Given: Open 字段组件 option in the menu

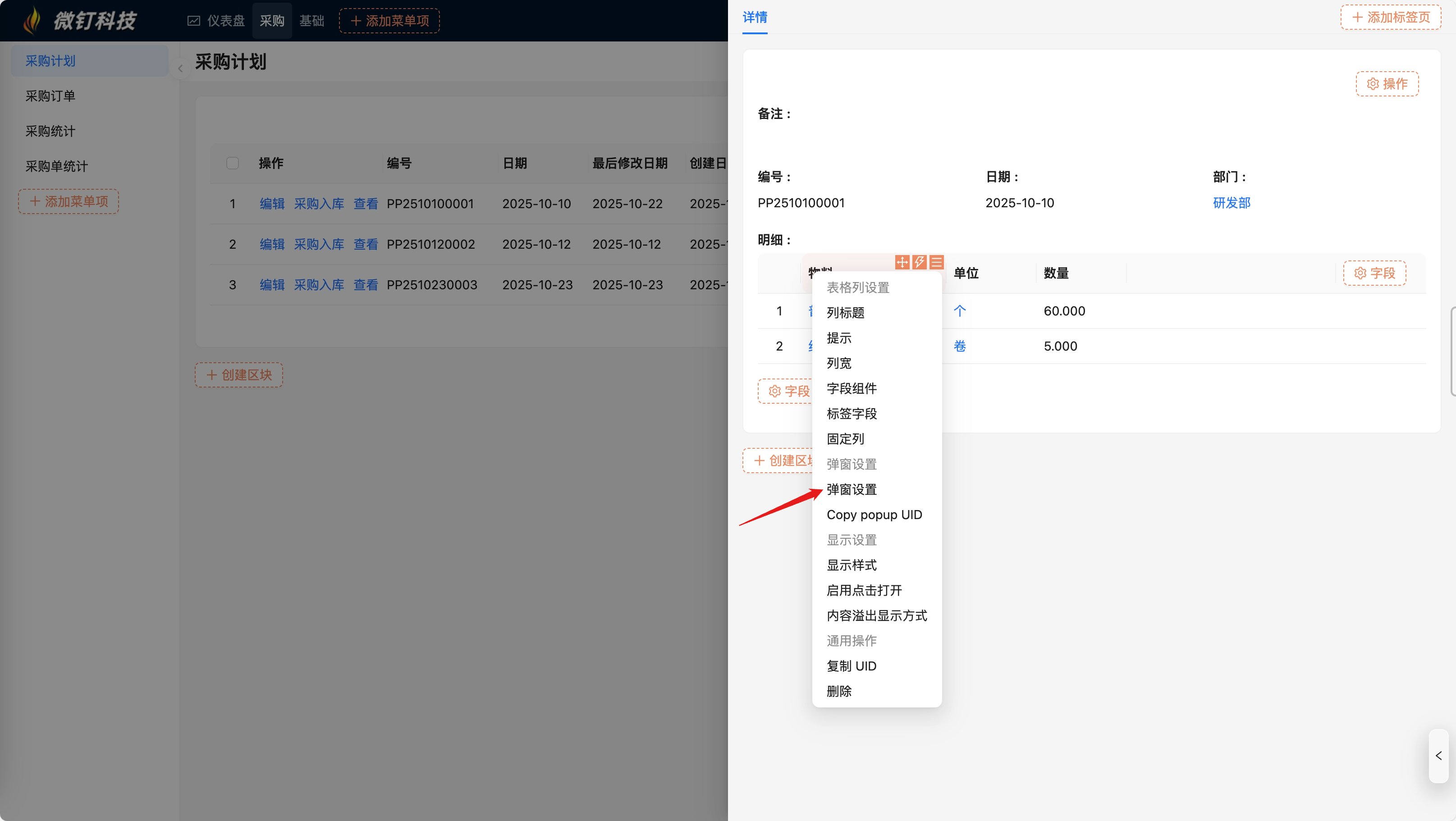Looking at the screenshot, I should click(x=851, y=388).
